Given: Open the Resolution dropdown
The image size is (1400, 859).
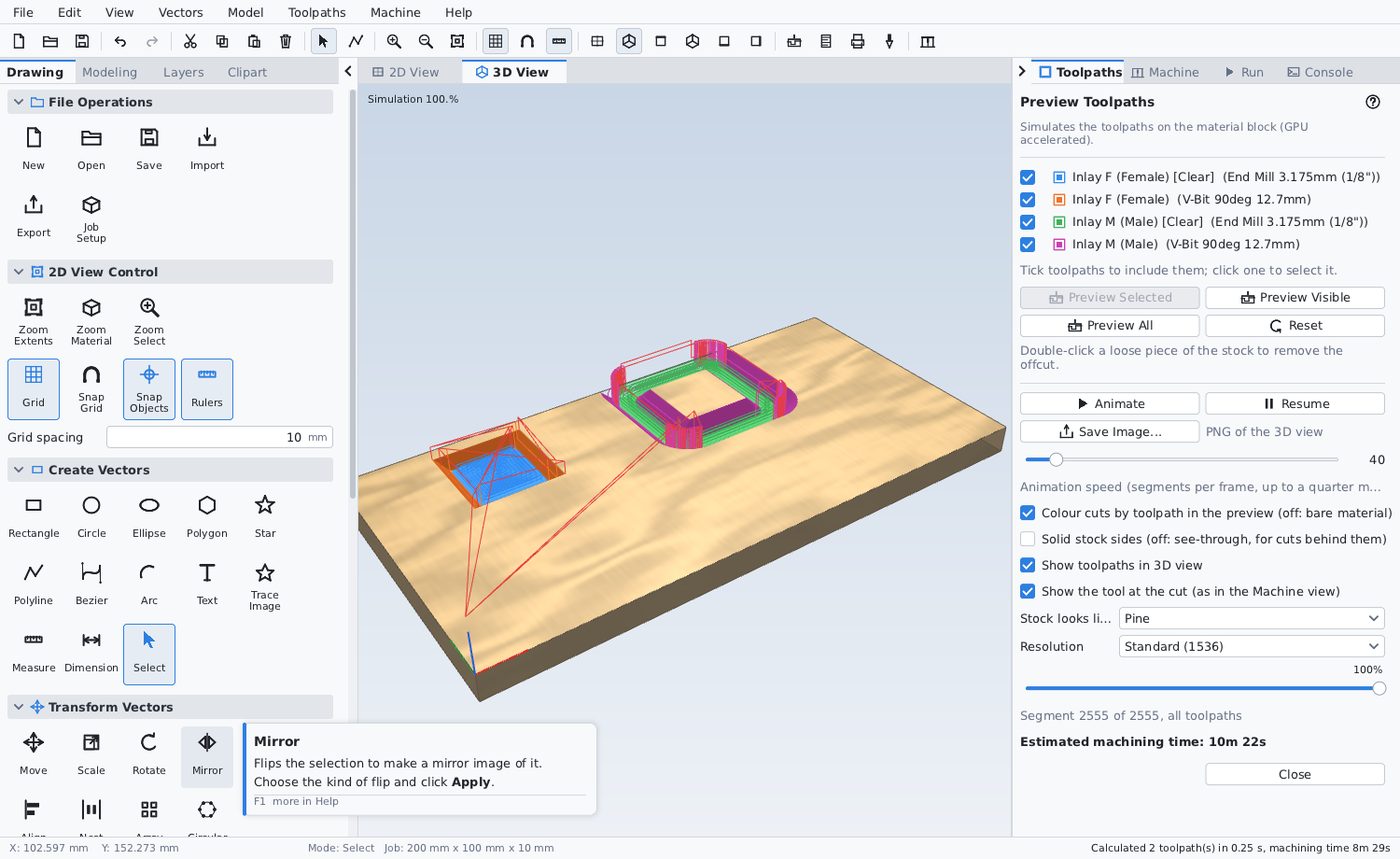Looking at the screenshot, I should tap(1251, 646).
